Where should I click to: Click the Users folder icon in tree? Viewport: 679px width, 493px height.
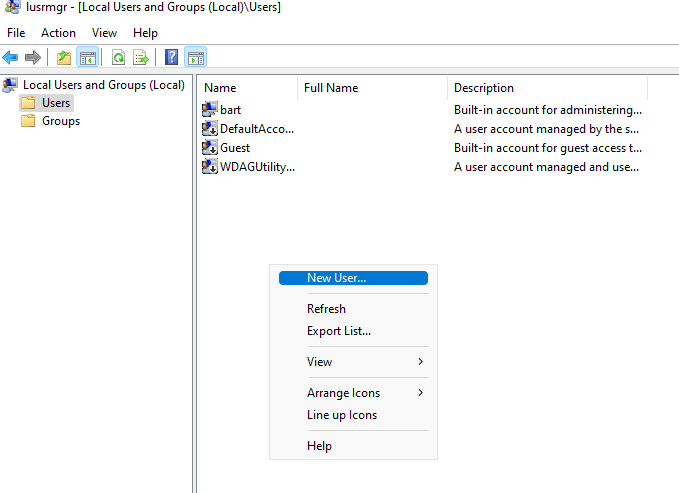pyautogui.click(x=28, y=103)
